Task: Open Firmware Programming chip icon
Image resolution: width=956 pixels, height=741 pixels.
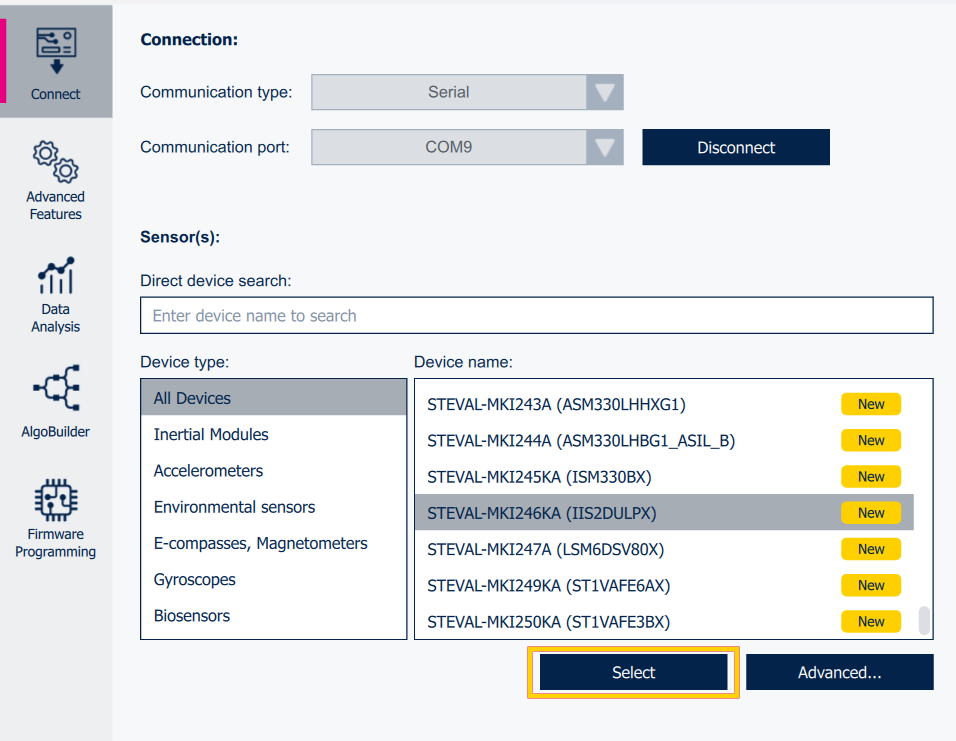Action: (x=56, y=500)
